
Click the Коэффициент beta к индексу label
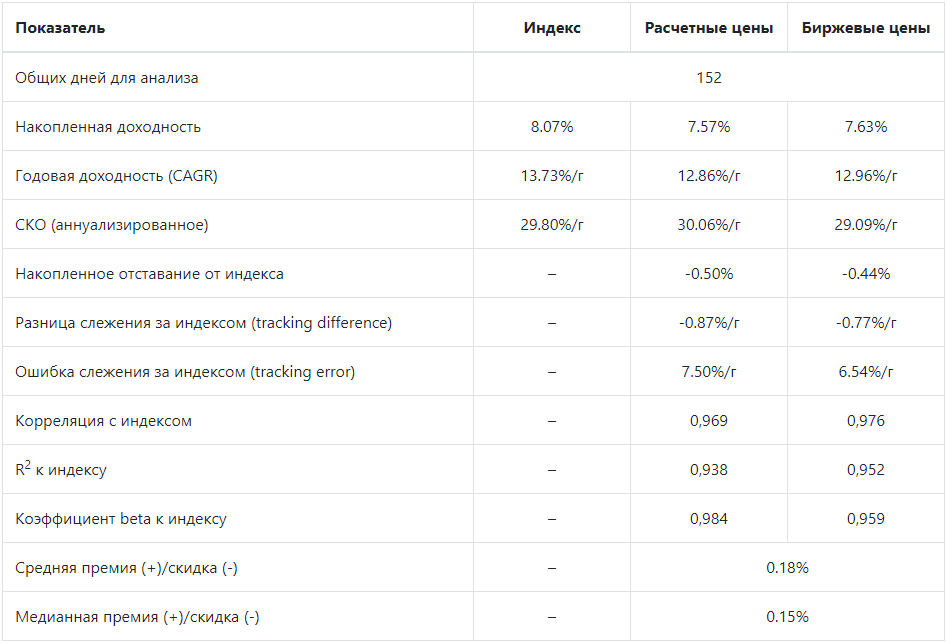tap(121, 519)
